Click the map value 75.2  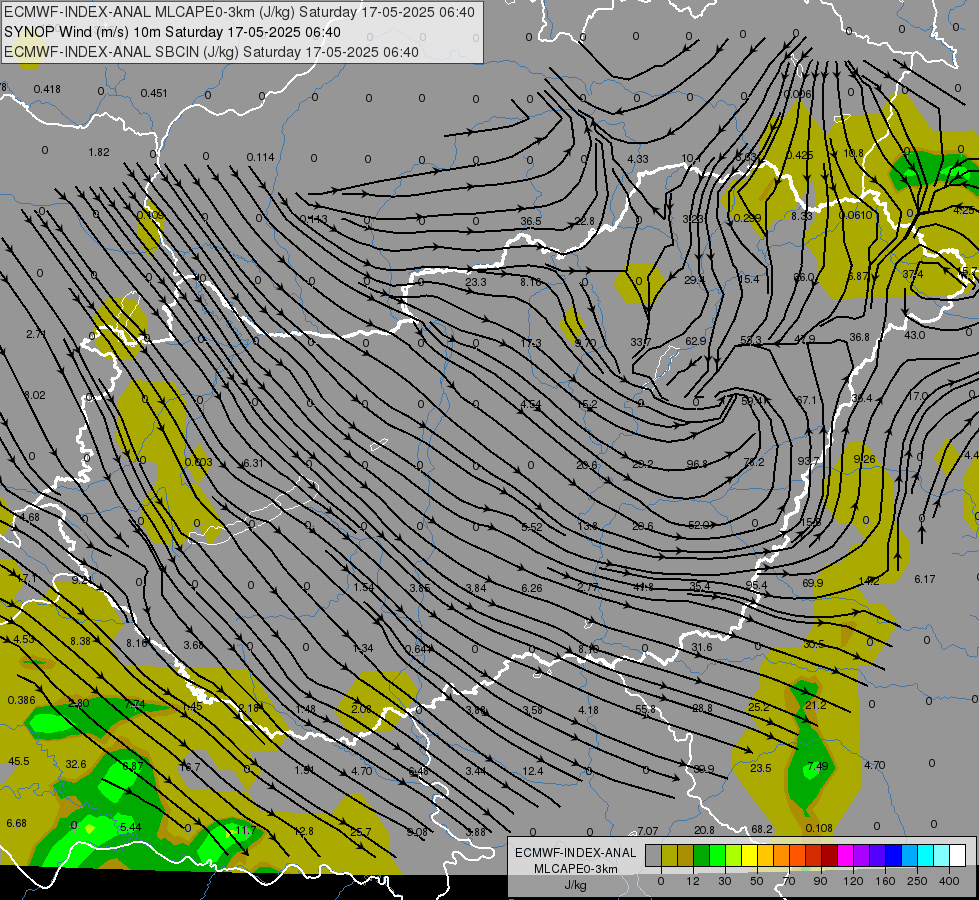point(754,462)
